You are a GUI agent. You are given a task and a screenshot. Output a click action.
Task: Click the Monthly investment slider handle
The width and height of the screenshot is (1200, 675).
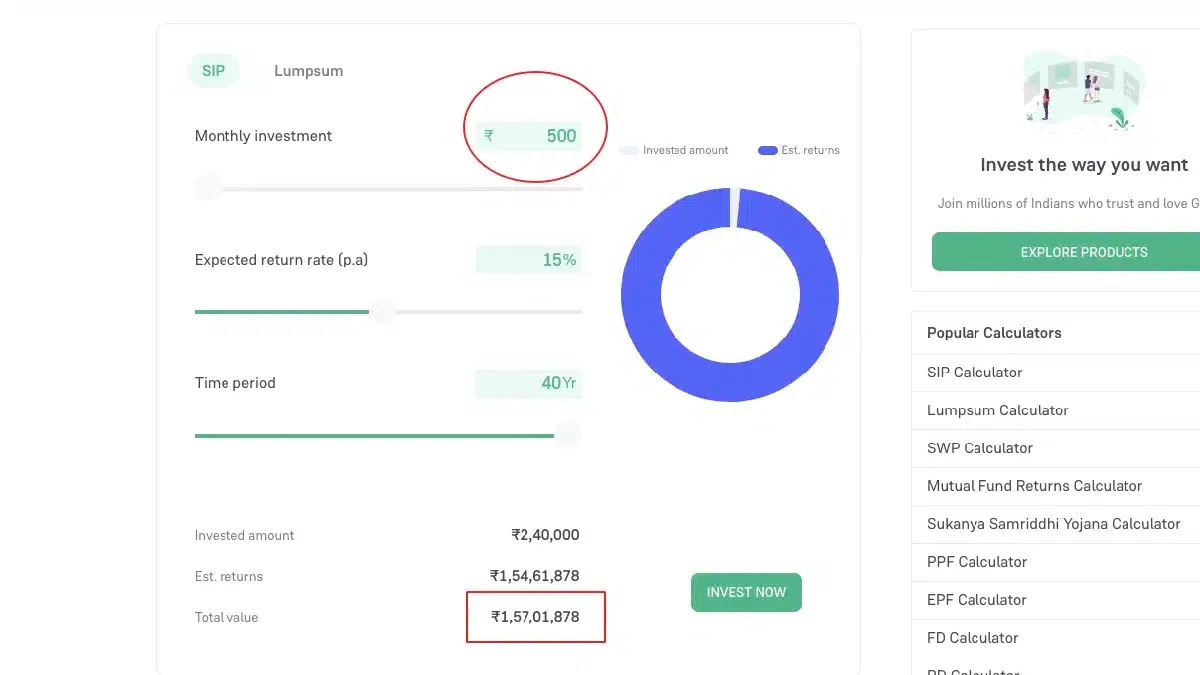(x=209, y=187)
